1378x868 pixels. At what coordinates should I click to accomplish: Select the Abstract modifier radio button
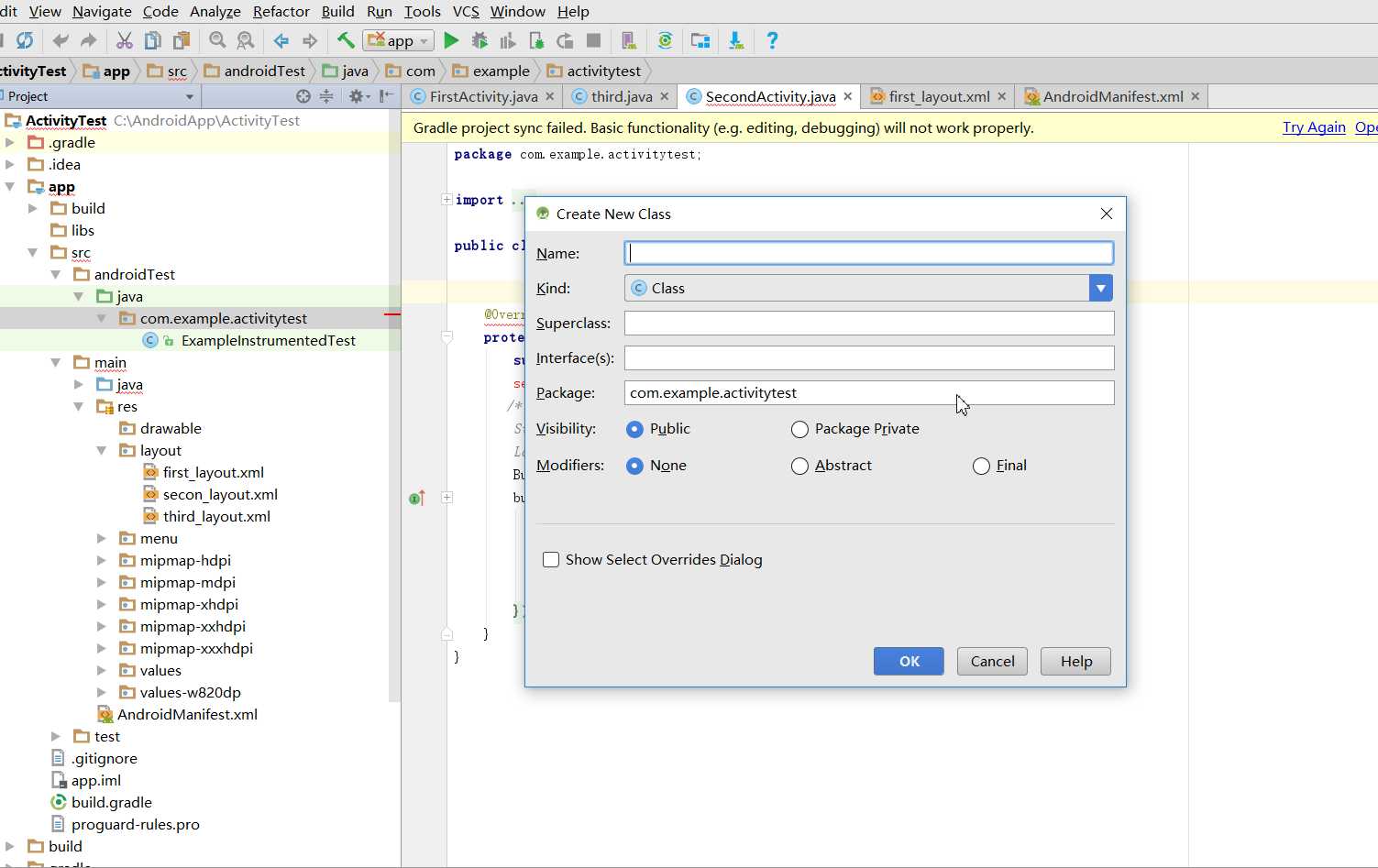click(x=799, y=466)
